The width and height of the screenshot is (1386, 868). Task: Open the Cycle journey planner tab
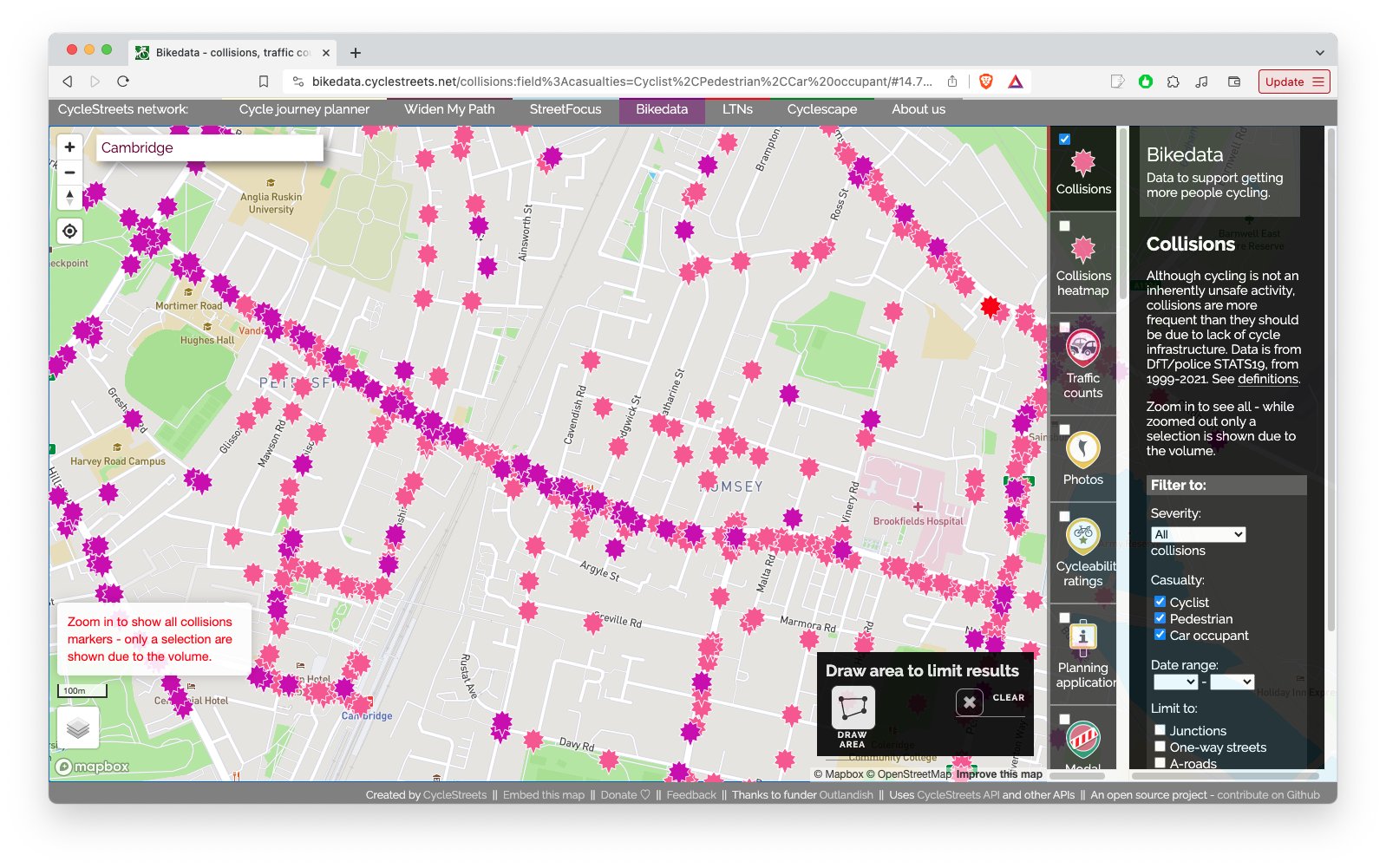tap(304, 109)
